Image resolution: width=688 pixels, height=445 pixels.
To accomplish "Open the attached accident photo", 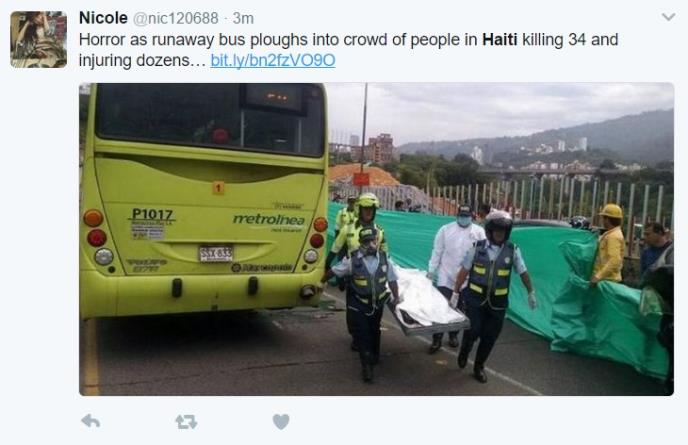I will click(376, 239).
